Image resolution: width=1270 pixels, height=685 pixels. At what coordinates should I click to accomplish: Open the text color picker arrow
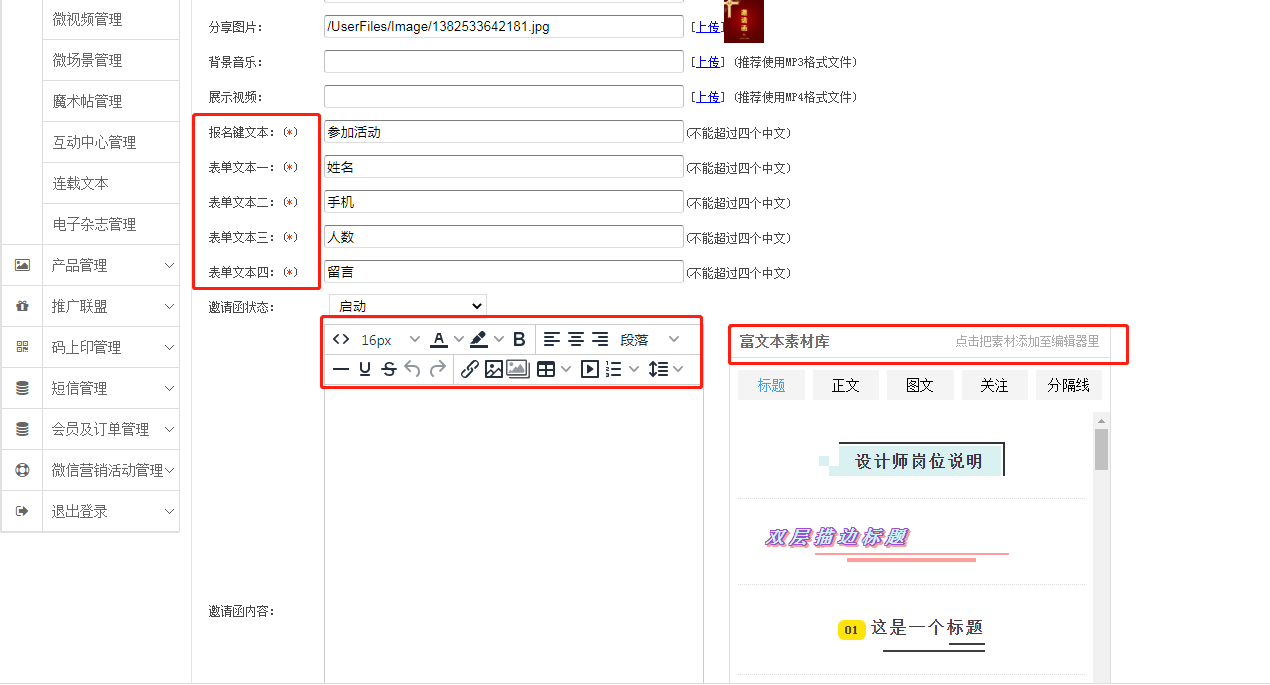pos(459,340)
